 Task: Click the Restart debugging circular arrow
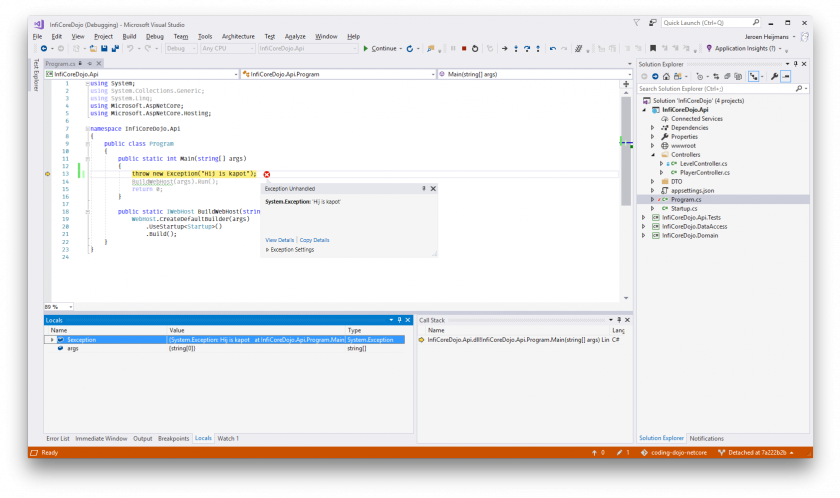tap(475, 48)
